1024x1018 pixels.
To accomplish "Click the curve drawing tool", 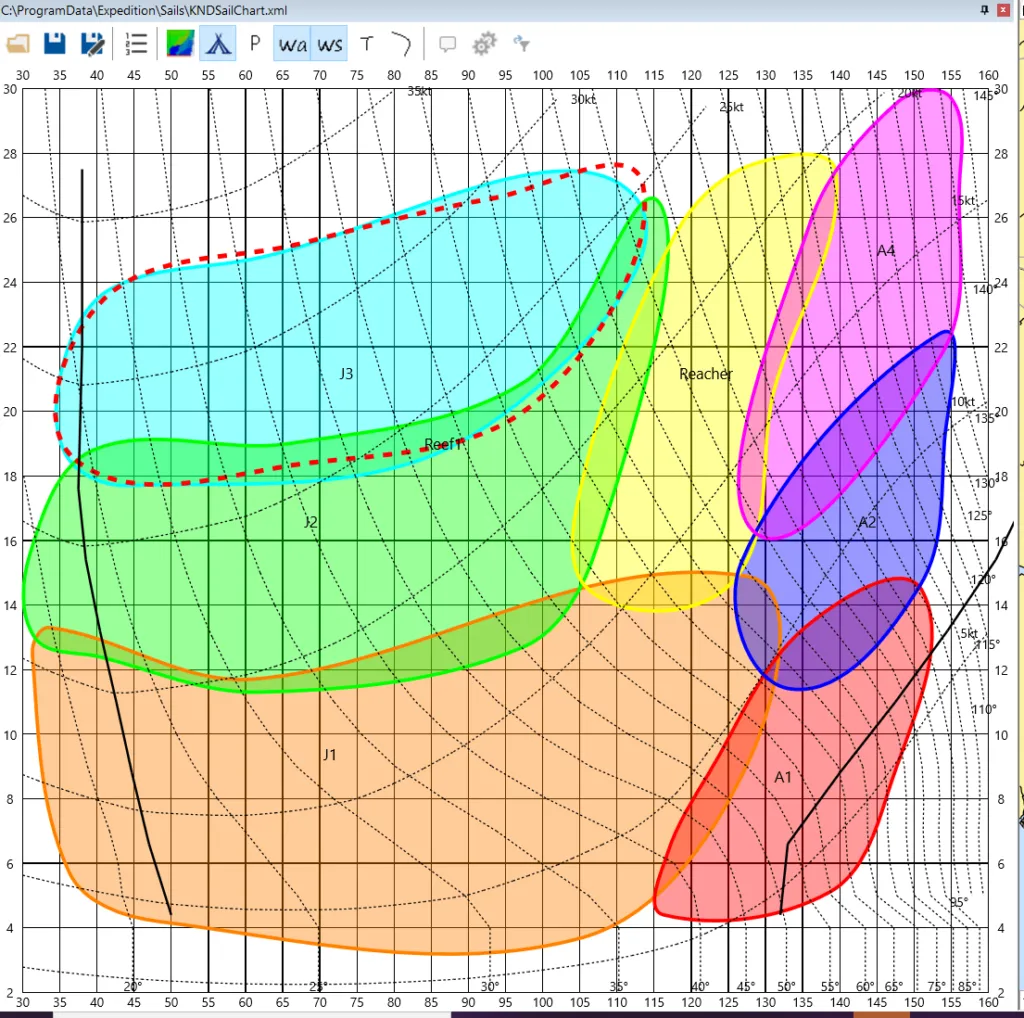I will pyautogui.click(x=401, y=43).
